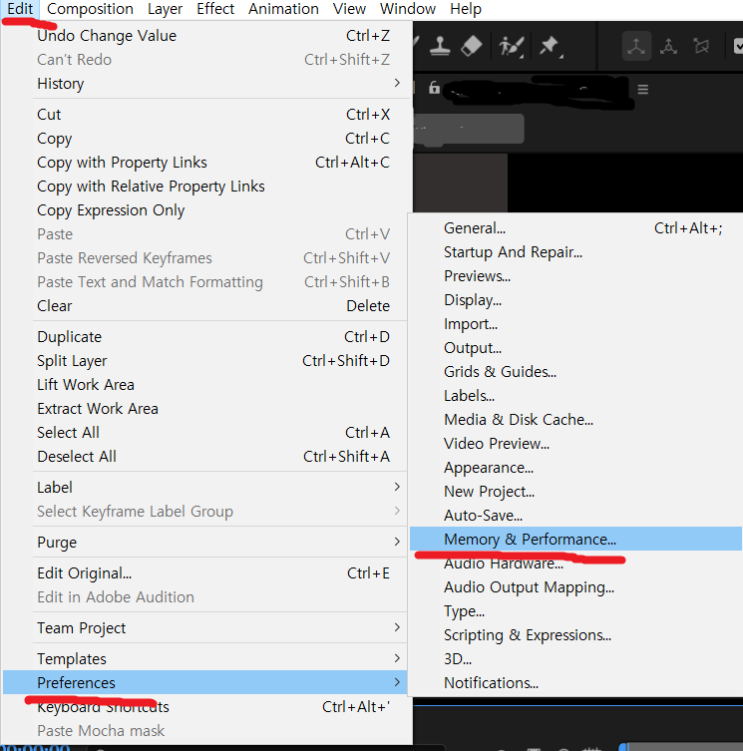Select the Roto Brush tool
This screenshot has width=743, height=751.
pyautogui.click(x=512, y=45)
